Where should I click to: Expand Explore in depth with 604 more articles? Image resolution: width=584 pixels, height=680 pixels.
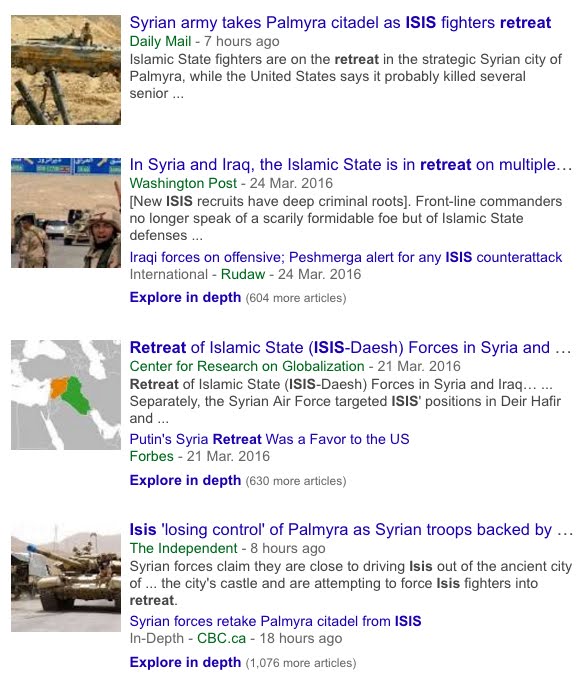click(185, 298)
